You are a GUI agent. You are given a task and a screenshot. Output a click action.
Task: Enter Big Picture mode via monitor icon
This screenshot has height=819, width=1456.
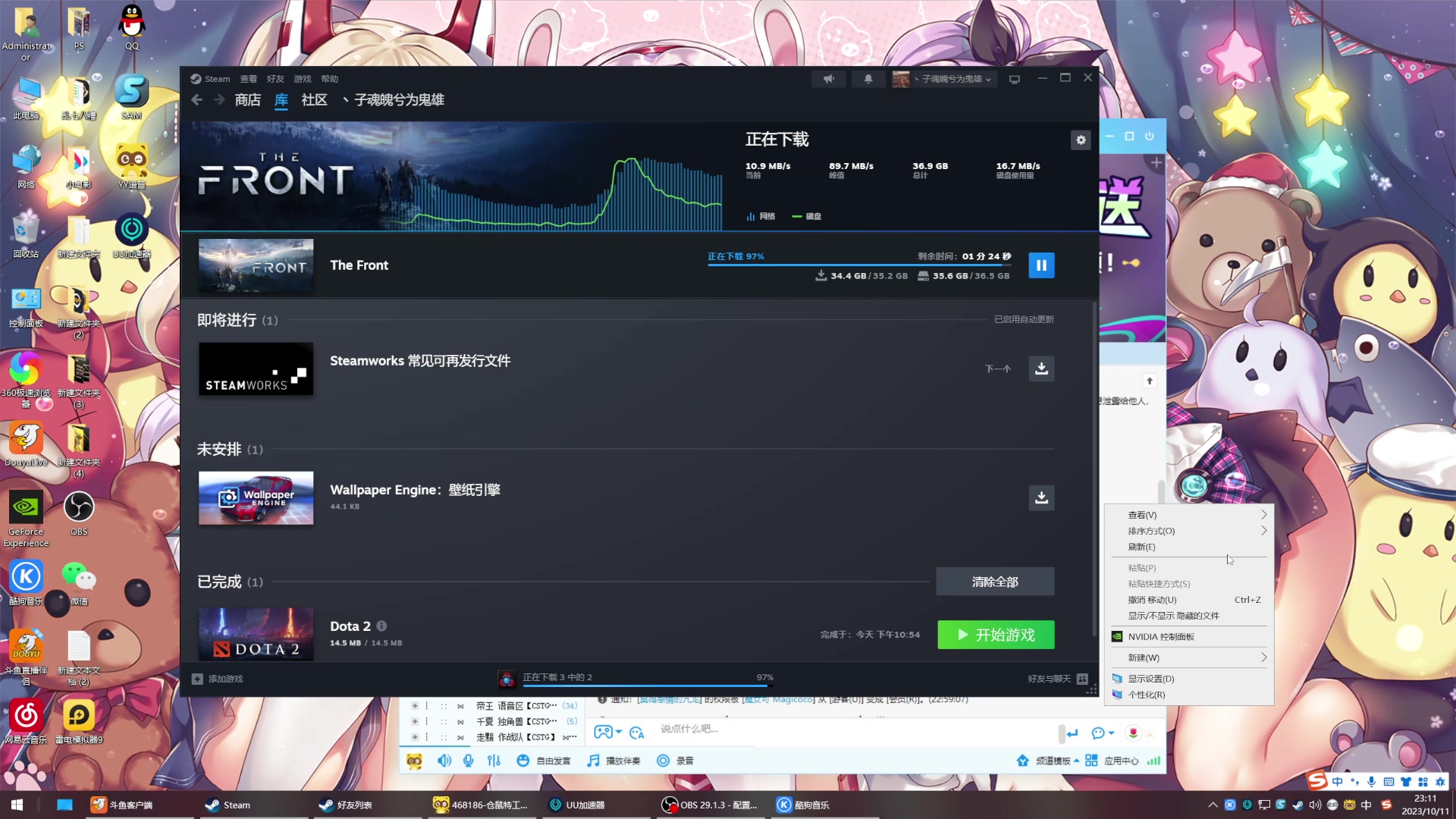click(1014, 78)
